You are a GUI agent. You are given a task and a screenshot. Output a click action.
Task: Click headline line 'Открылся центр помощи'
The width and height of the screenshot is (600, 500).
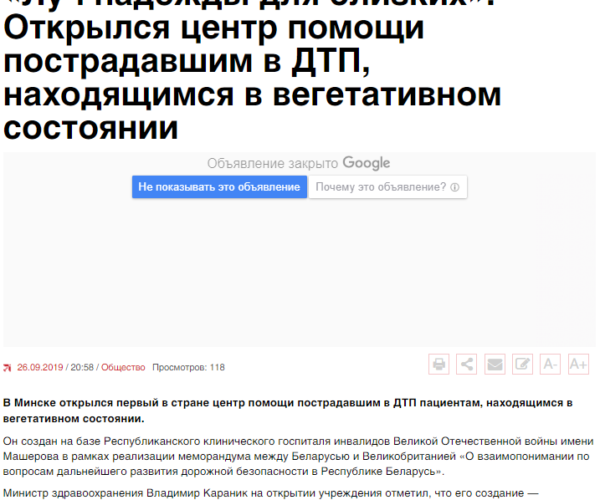[214, 28]
